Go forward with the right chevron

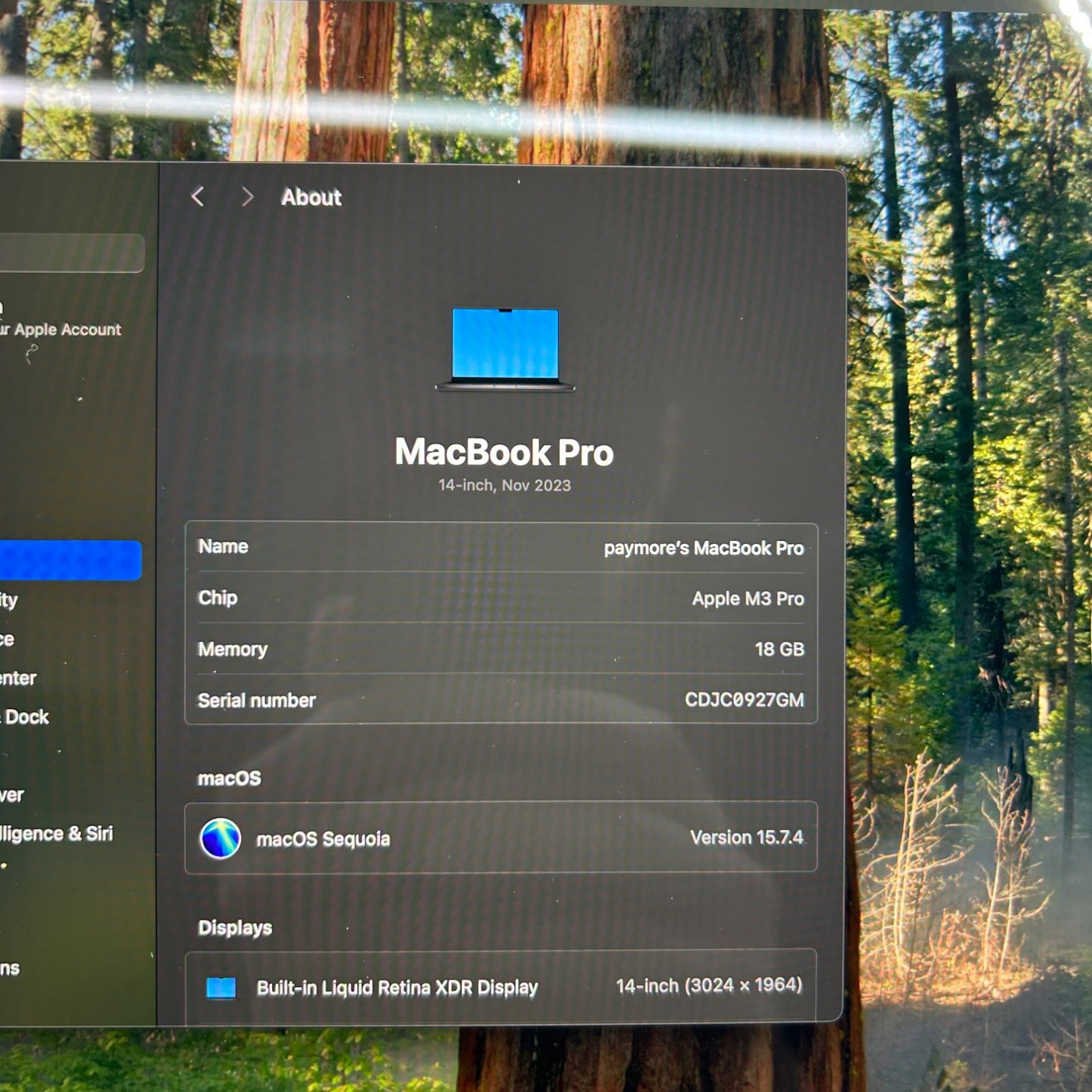[x=247, y=197]
